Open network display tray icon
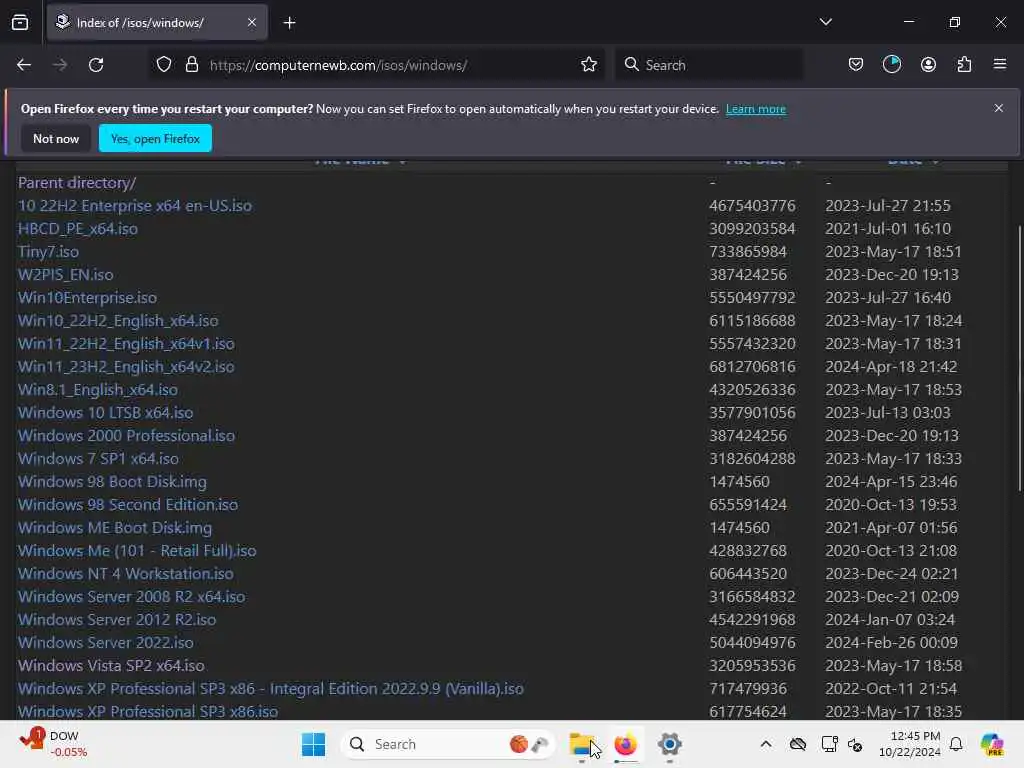Screen dimensions: 1024x768 [829, 744]
